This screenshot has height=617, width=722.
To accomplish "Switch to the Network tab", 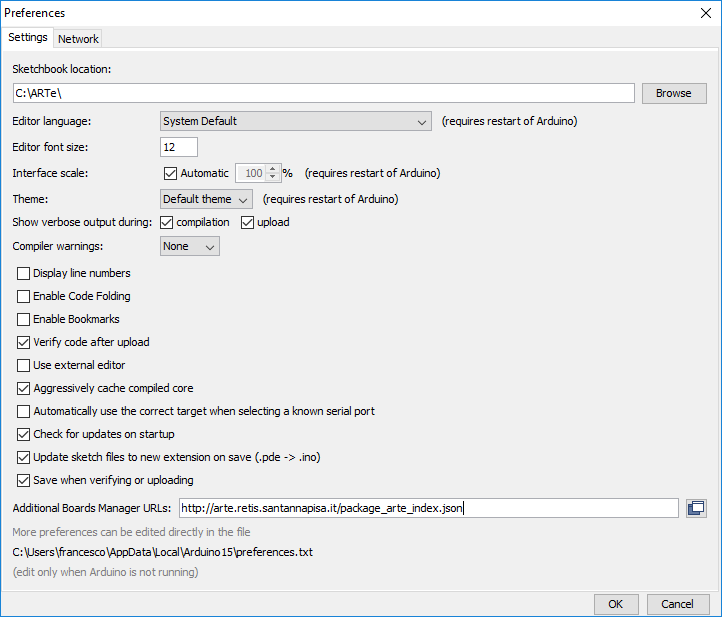I will [78, 39].
